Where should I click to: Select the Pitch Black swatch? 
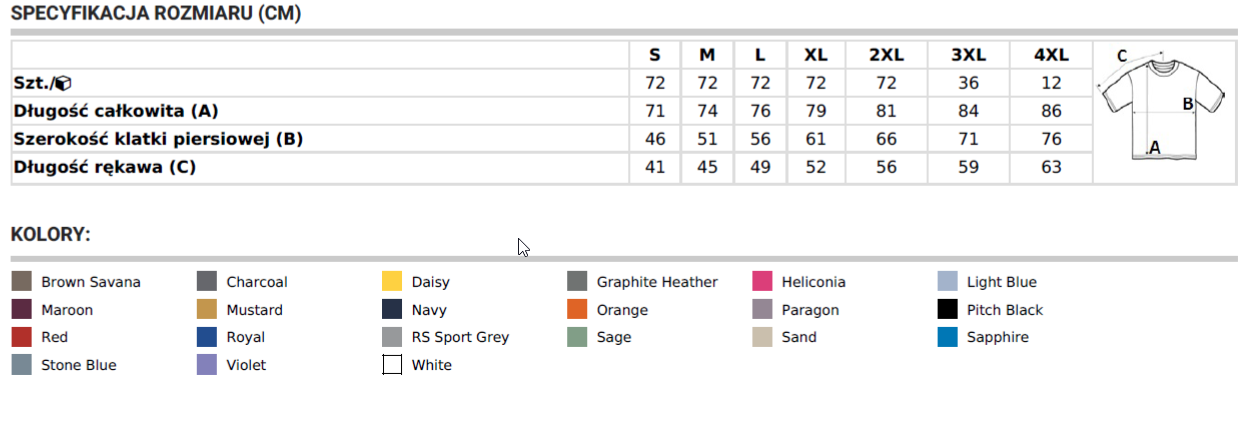click(948, 310)
